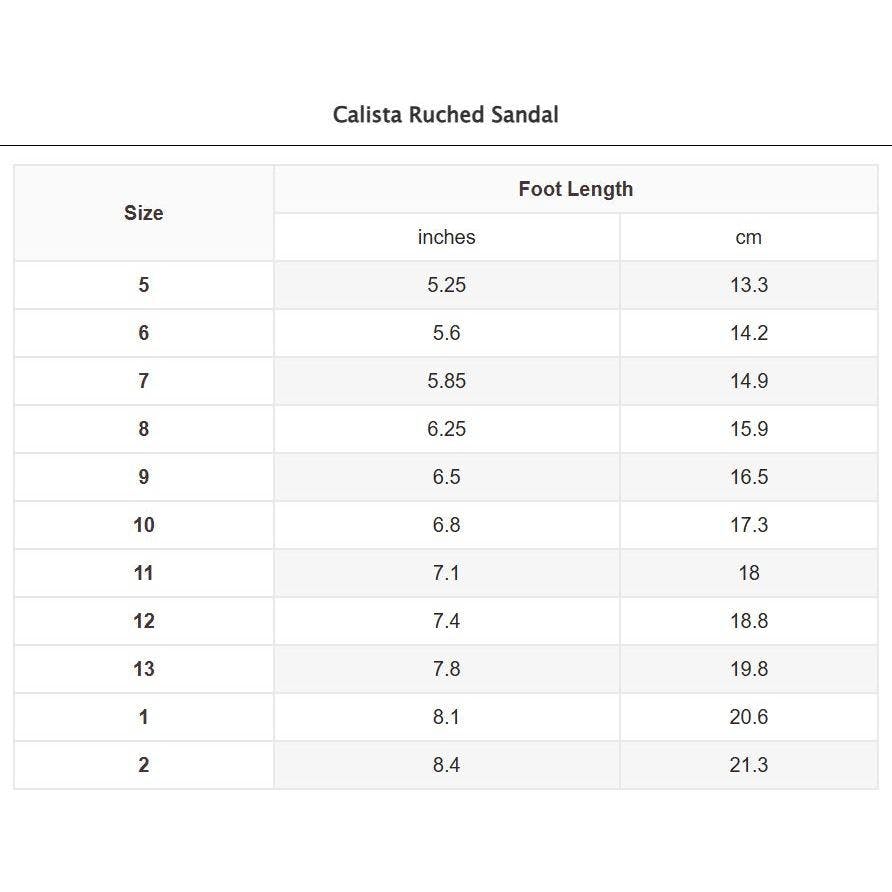Select the Size column header
Image resolution: width=892 pixels, height=892 pixels.
click(143, 213)
